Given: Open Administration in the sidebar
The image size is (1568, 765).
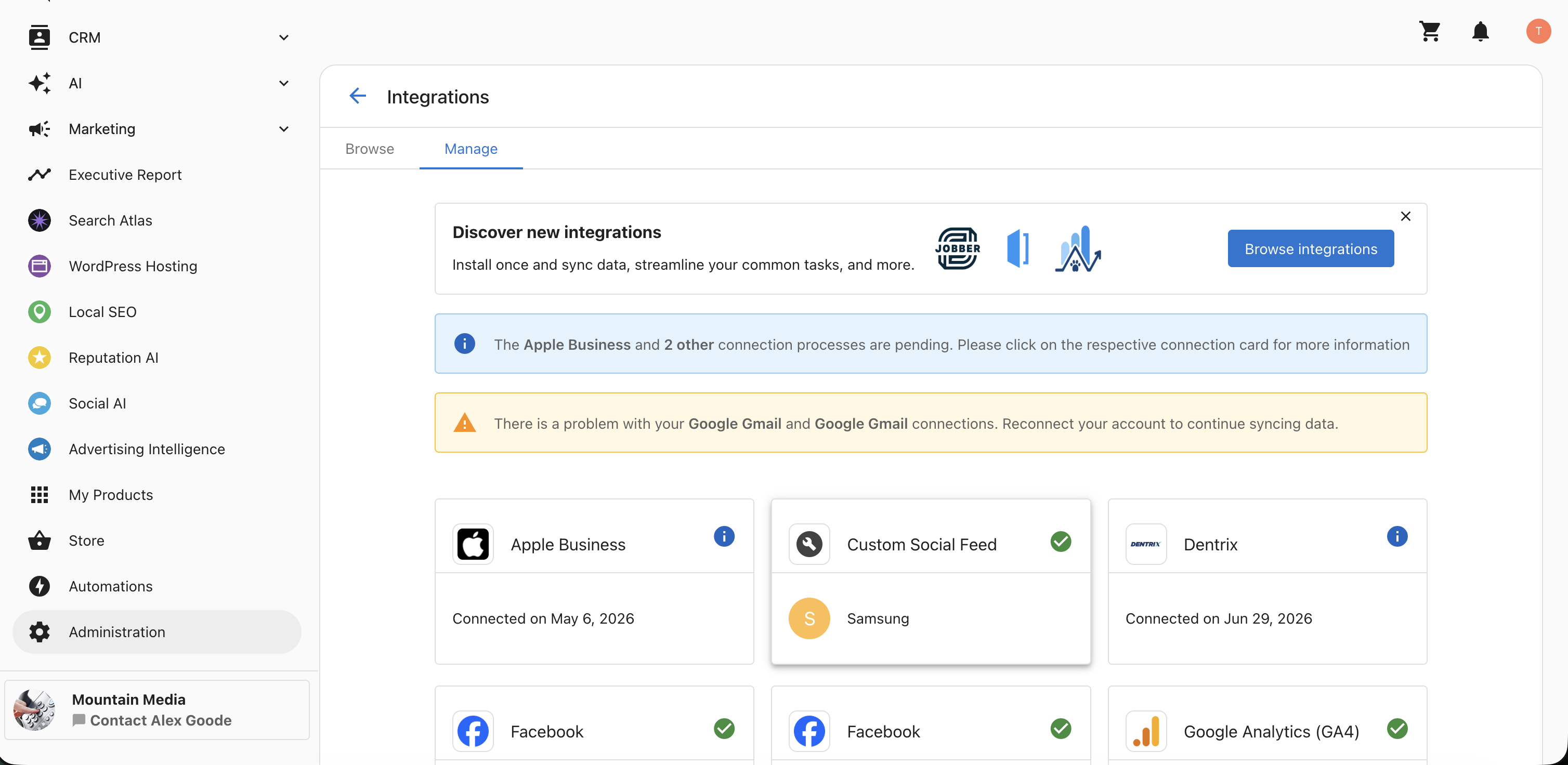Looking at the screenshot, I should (156, 632).
